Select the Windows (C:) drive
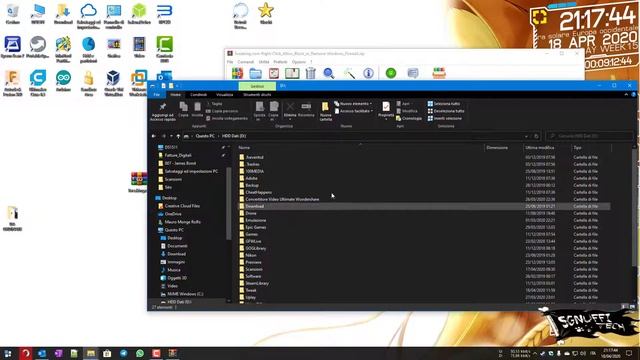 pyautogui.click(x=184, y=294)
